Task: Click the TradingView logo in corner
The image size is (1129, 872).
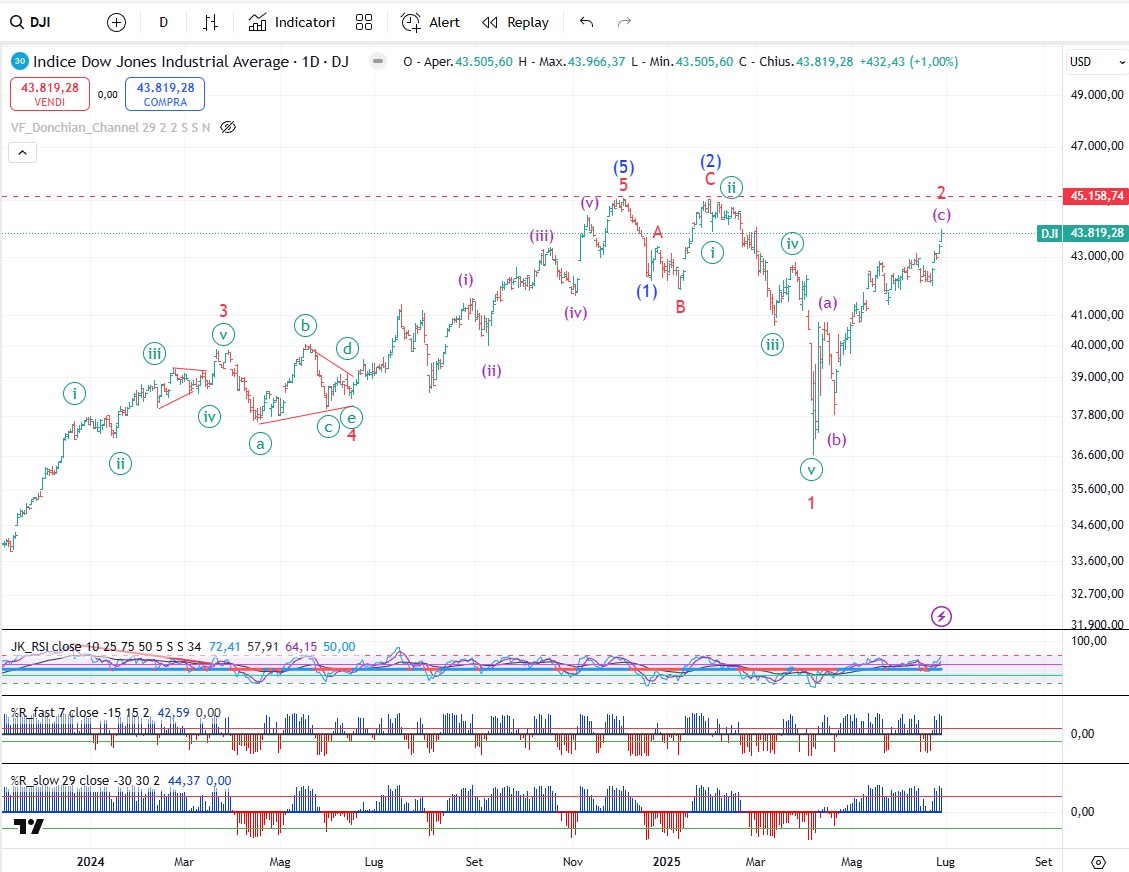Action: coord(29,827)
